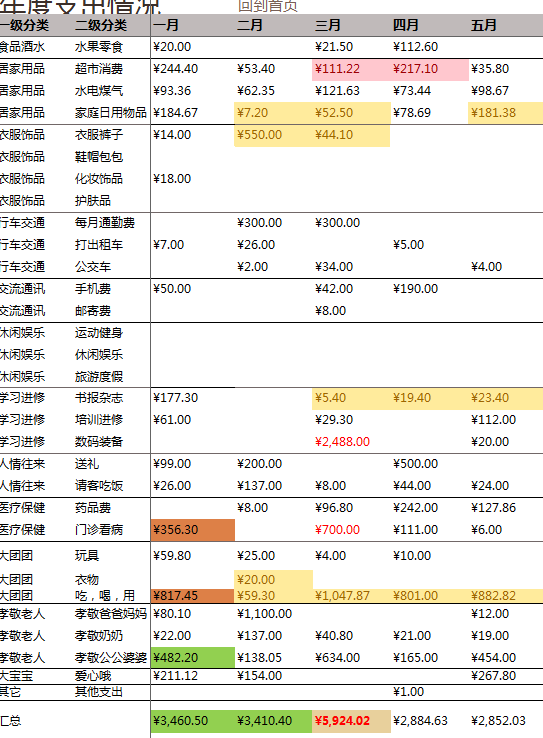Select the red value ¥2,488.00

pyautogui.click(x=343, y=442)
